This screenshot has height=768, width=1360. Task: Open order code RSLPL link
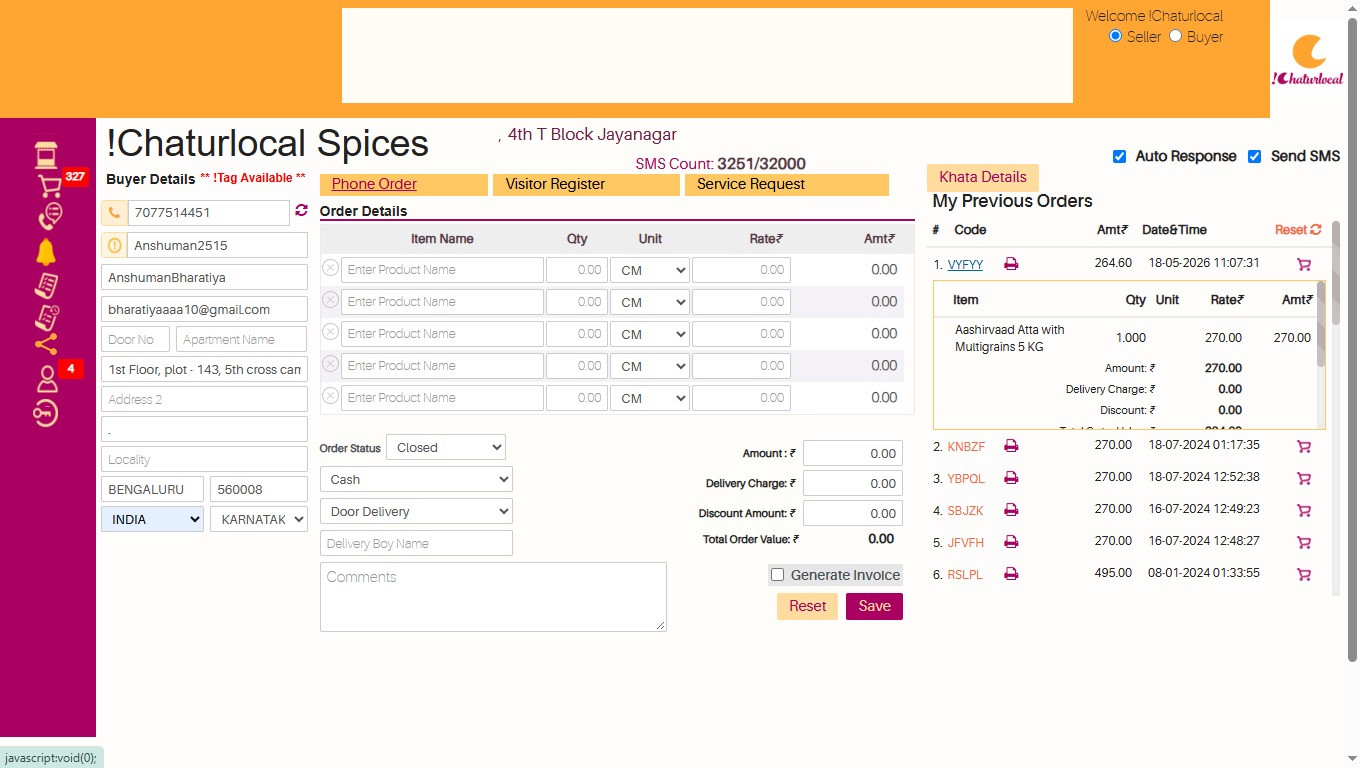pyautogui.click(x=965, y=575)
